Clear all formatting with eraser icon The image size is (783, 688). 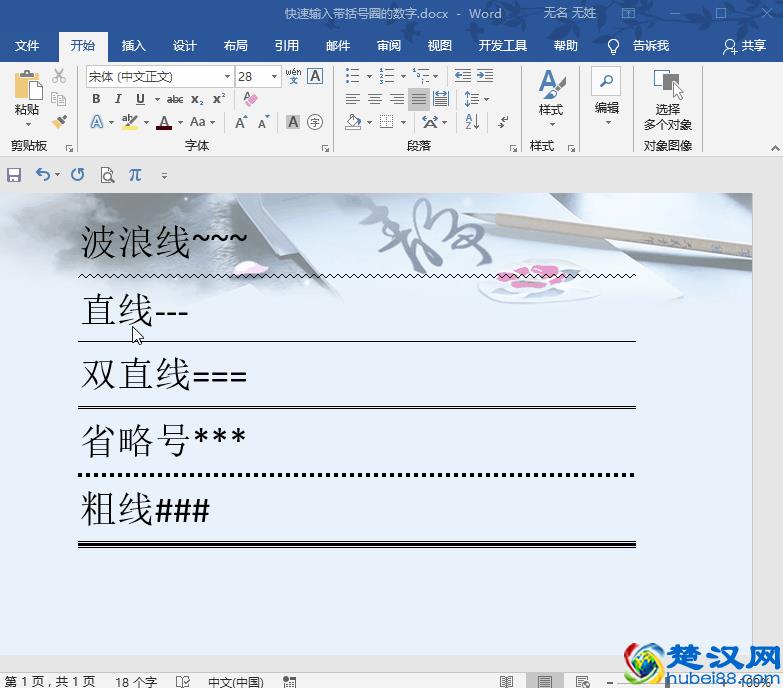coord(250,98)
